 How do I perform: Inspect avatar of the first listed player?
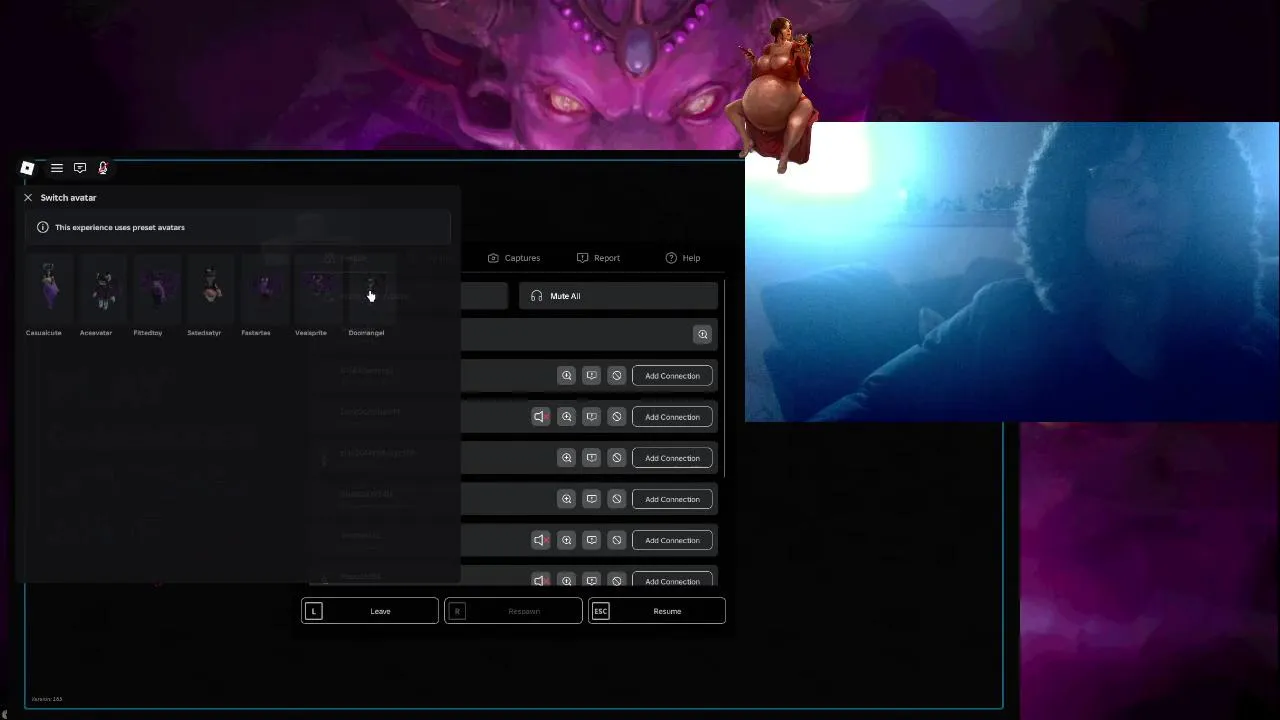567,376
